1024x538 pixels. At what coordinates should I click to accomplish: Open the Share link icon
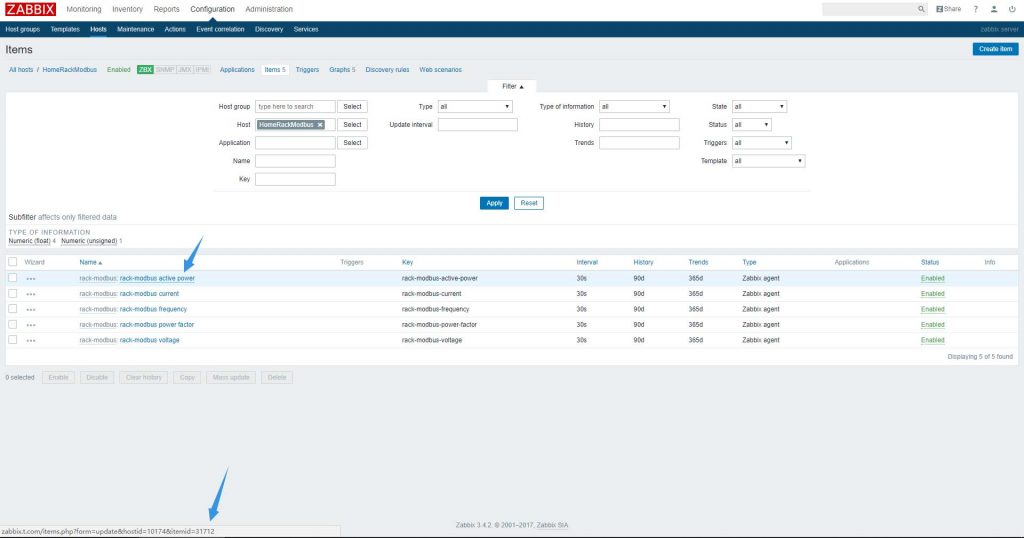point(948,9)
